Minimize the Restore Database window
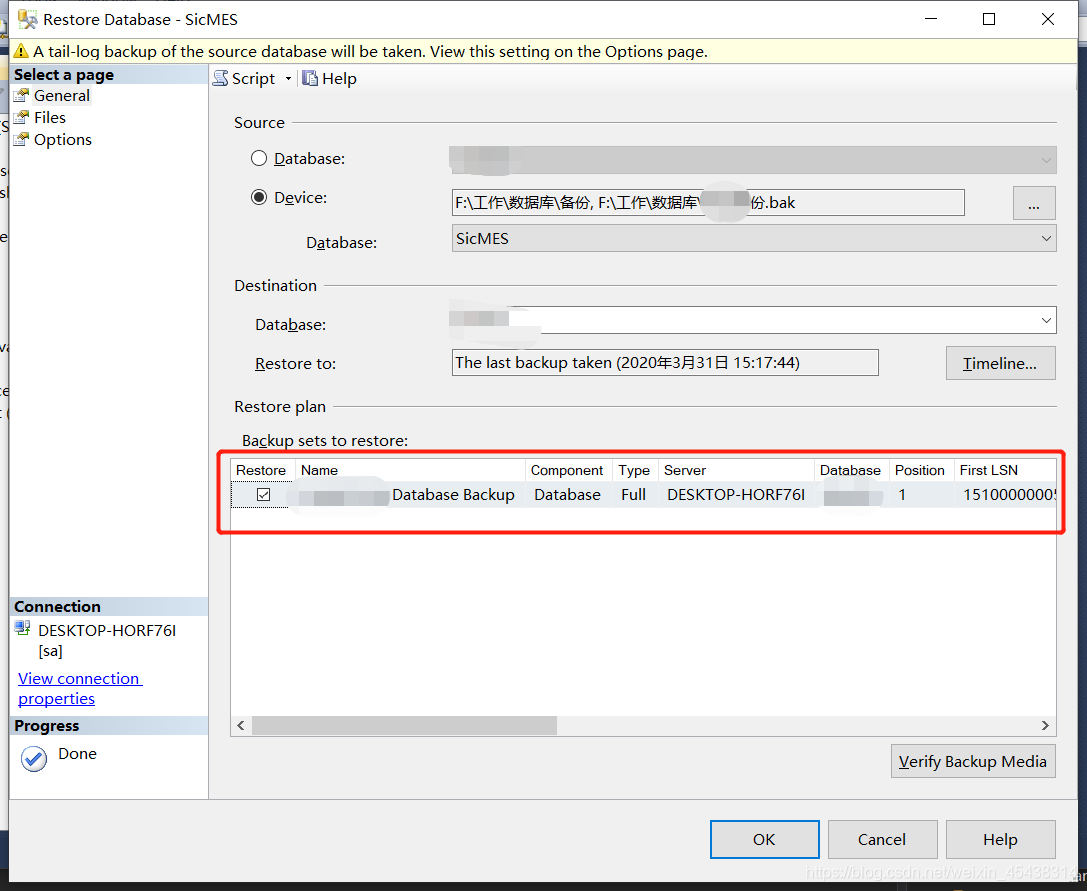This screenshot has width=1087, height=891. [x=931, y=19]
